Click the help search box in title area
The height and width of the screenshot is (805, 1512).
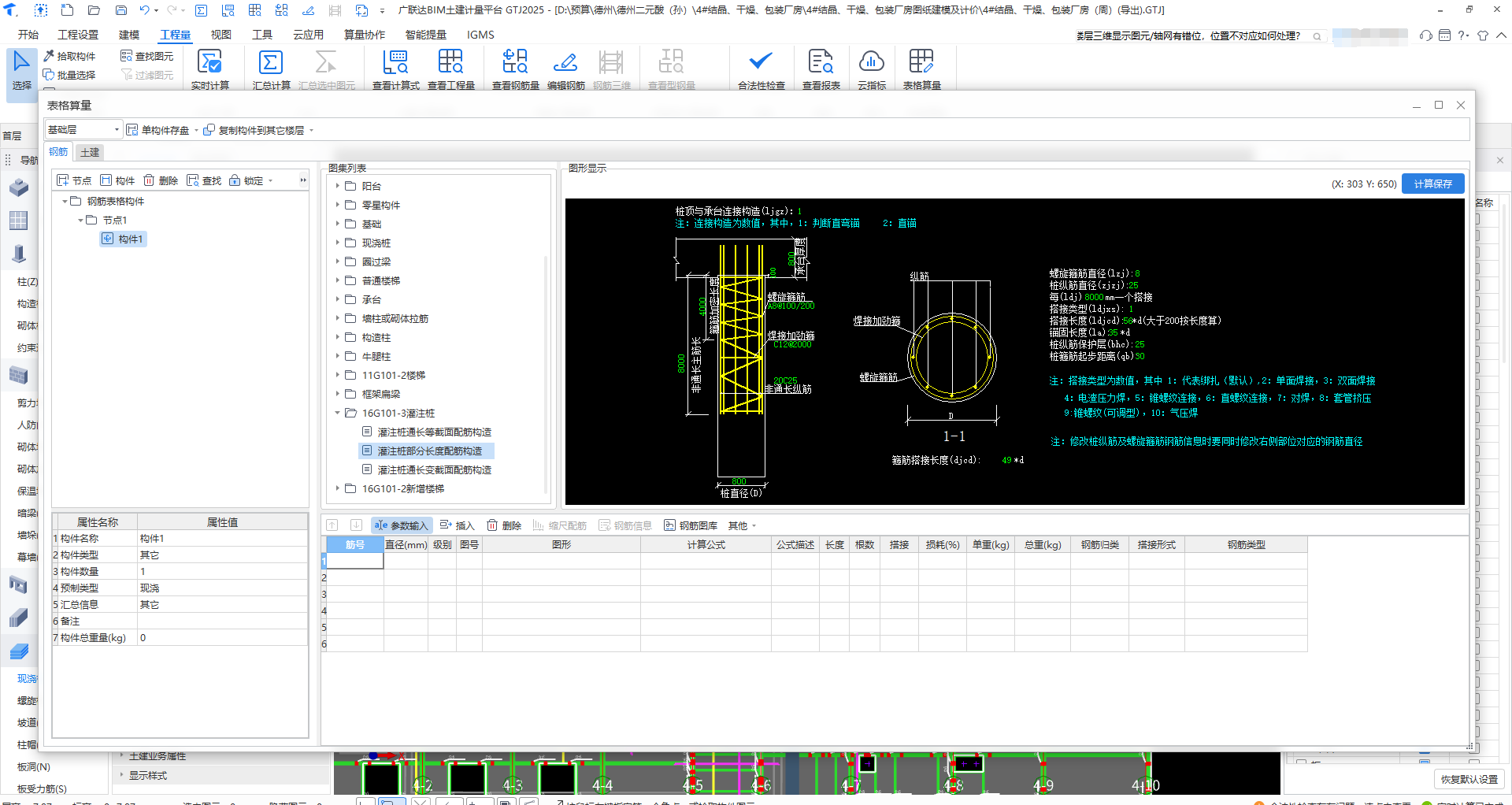tap(1199, 36)
